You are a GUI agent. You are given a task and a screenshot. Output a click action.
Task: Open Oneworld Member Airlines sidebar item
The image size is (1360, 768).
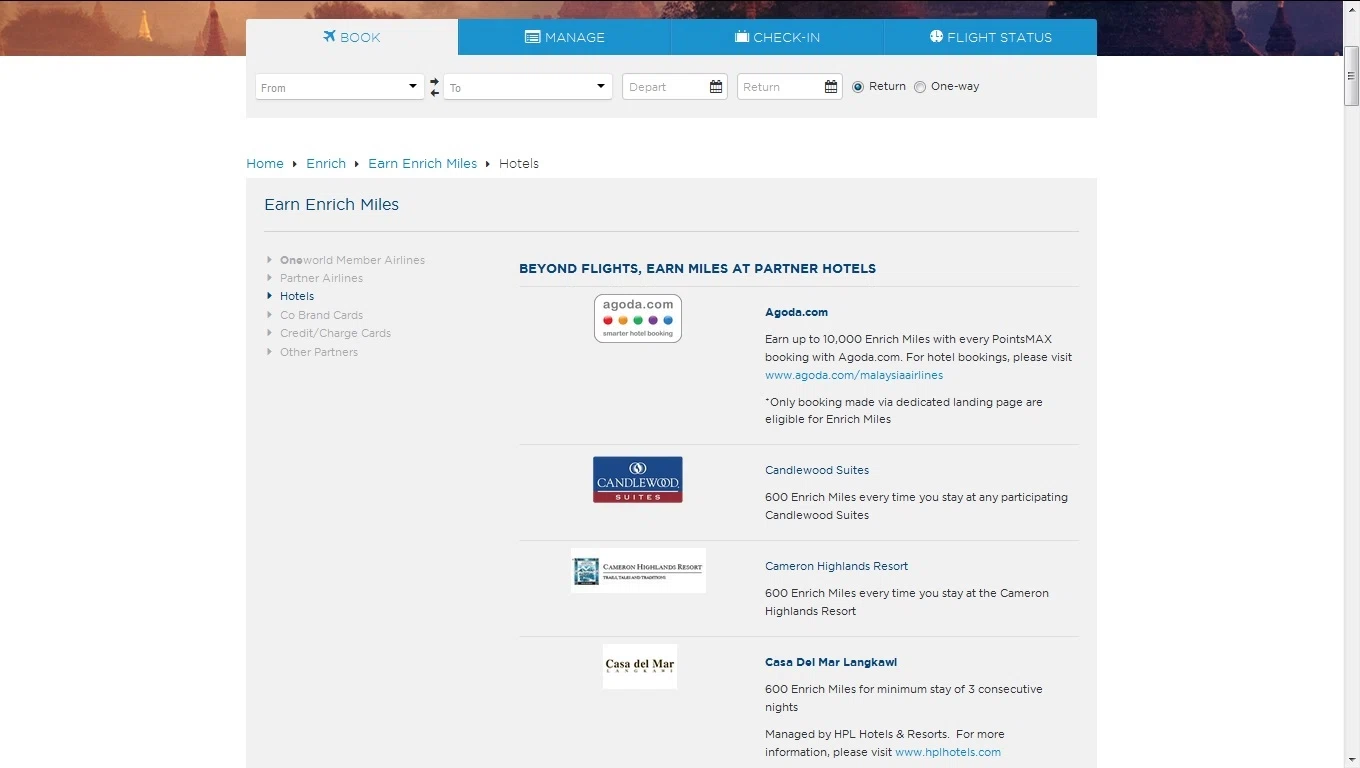(352, 260)
